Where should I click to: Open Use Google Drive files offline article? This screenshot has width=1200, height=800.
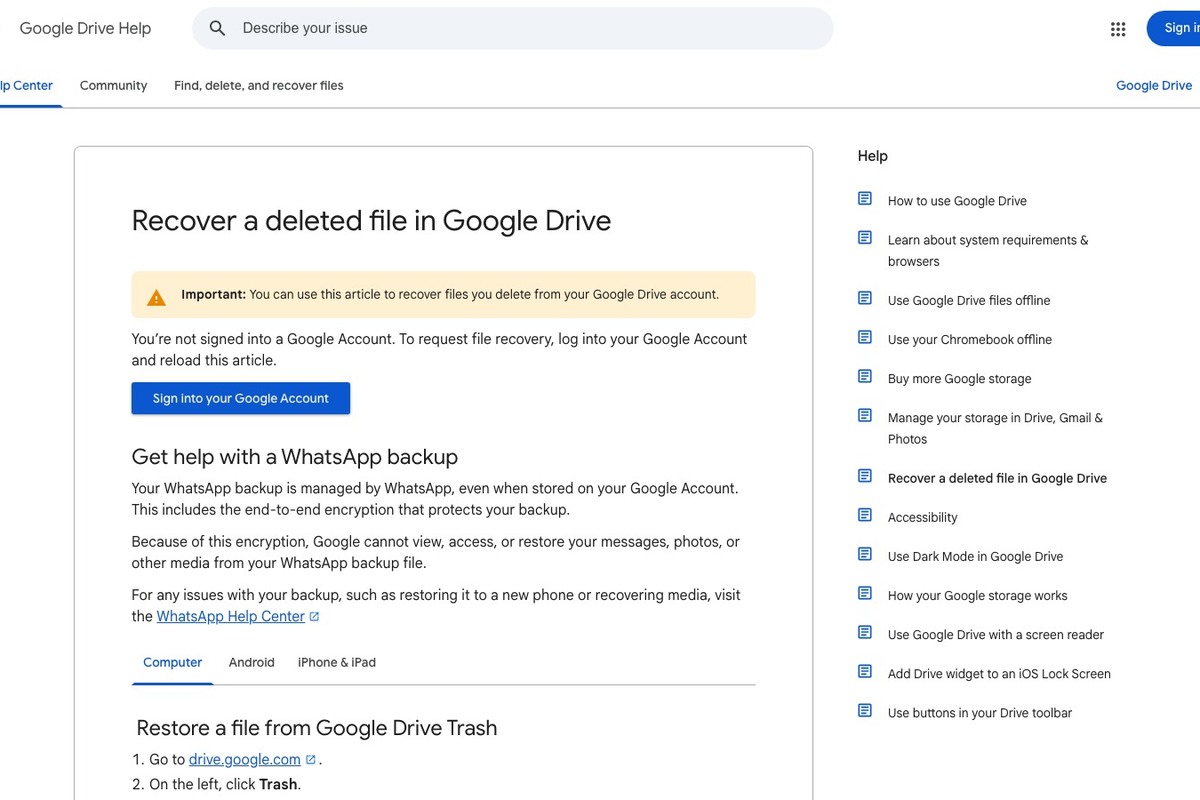coord(969,300)
